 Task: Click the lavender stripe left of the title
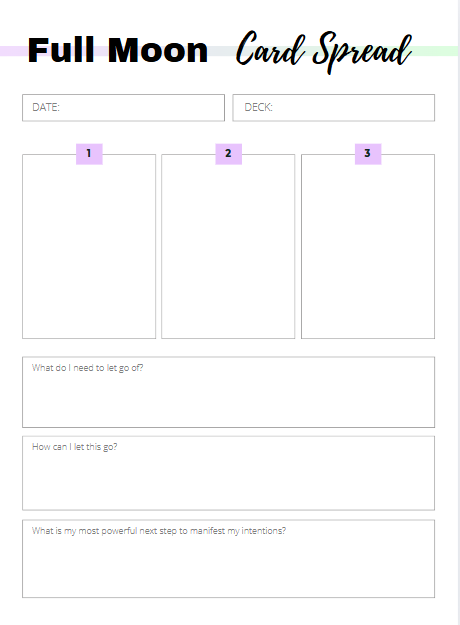(x=14, y=51)
